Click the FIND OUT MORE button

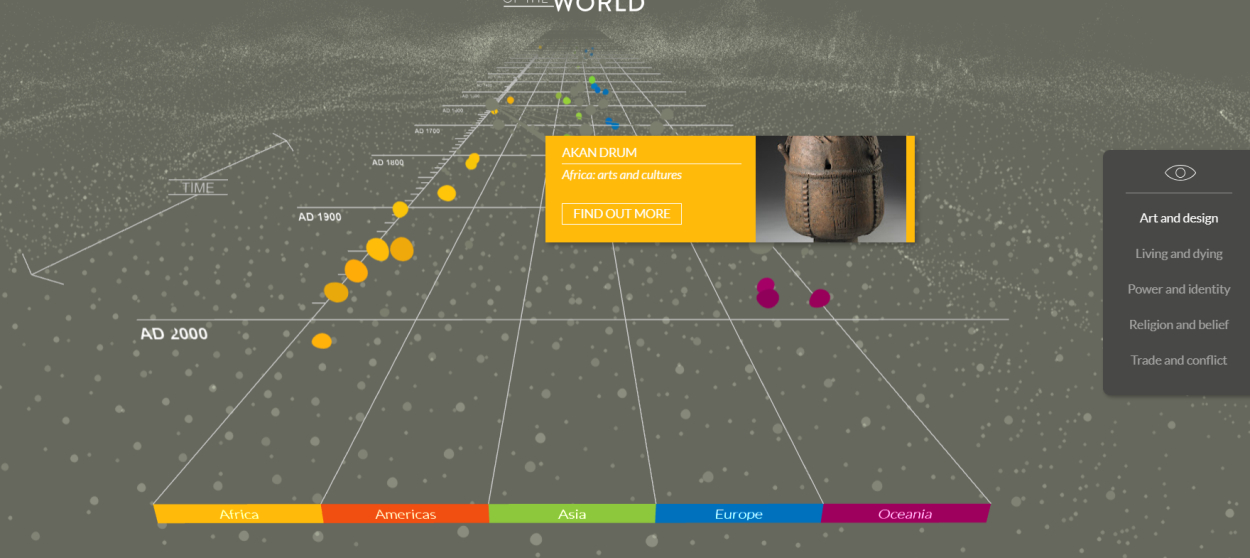621,214
